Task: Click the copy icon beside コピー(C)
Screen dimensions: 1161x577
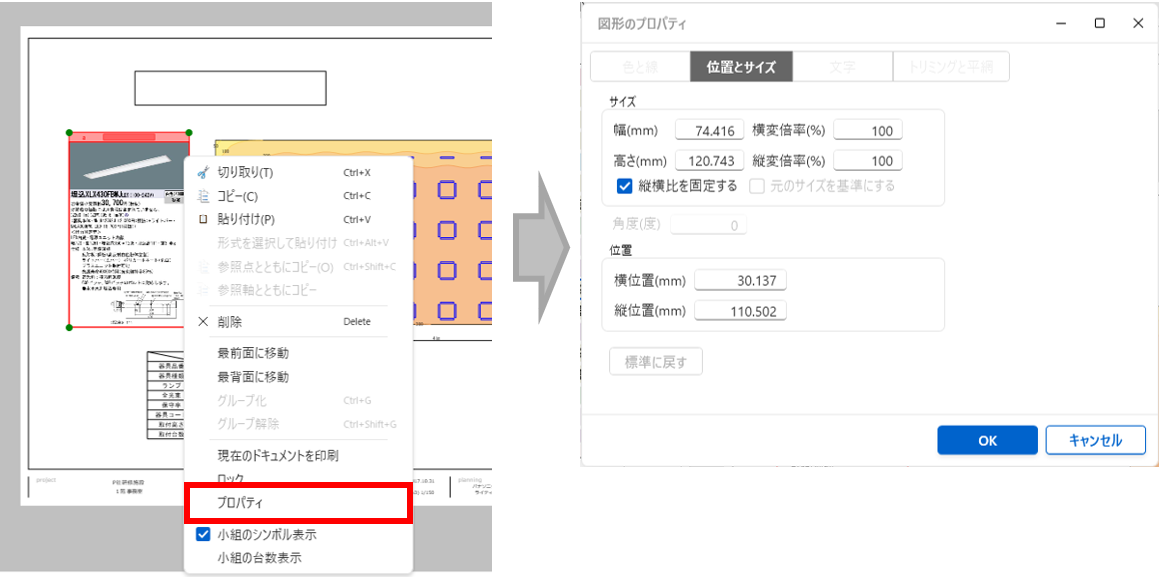Action: point(203,196)
